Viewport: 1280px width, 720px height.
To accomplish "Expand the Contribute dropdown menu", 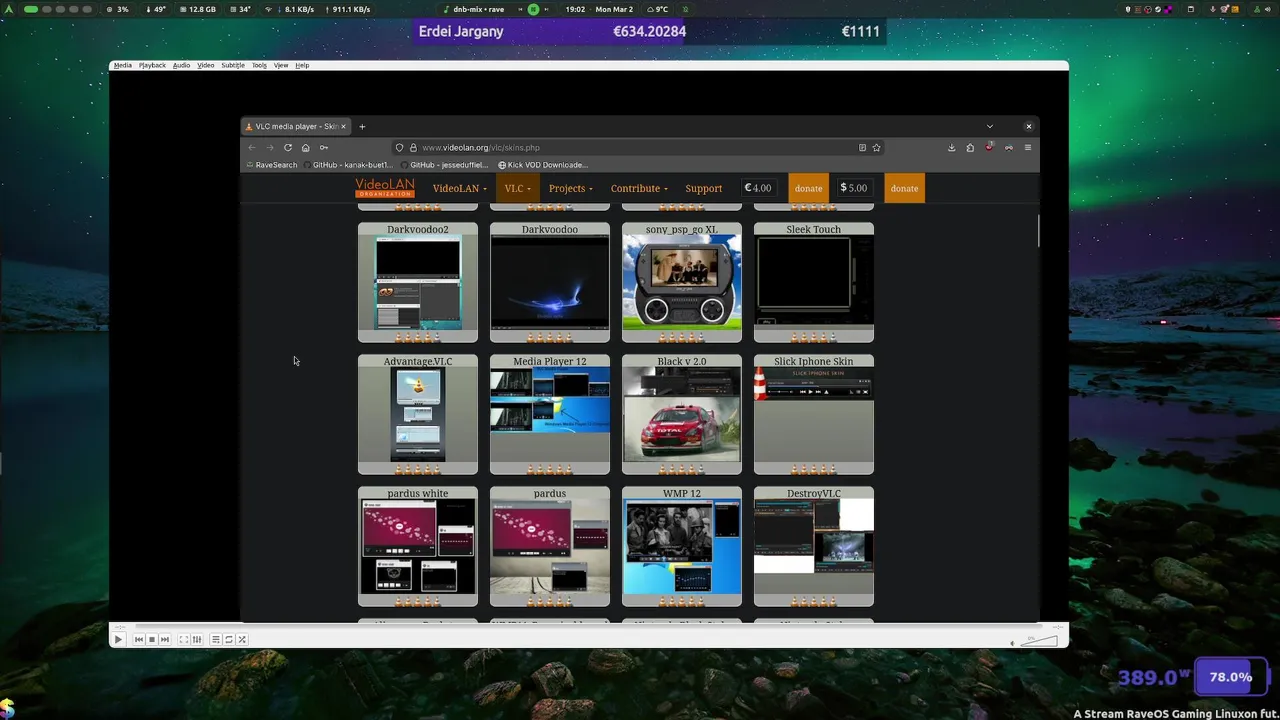I will pos(639,188).
